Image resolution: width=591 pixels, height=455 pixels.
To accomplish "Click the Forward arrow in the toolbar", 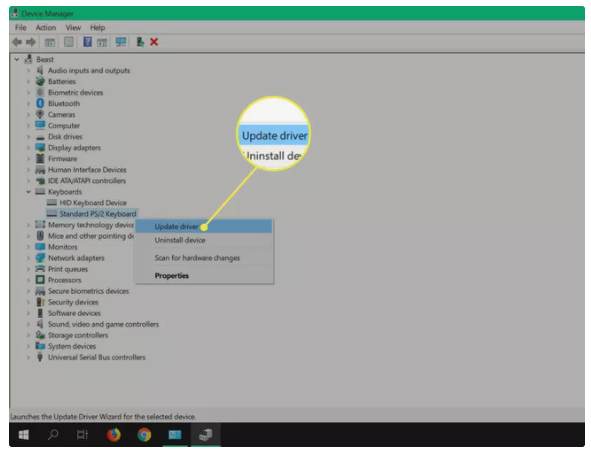I will coord(31,42).
